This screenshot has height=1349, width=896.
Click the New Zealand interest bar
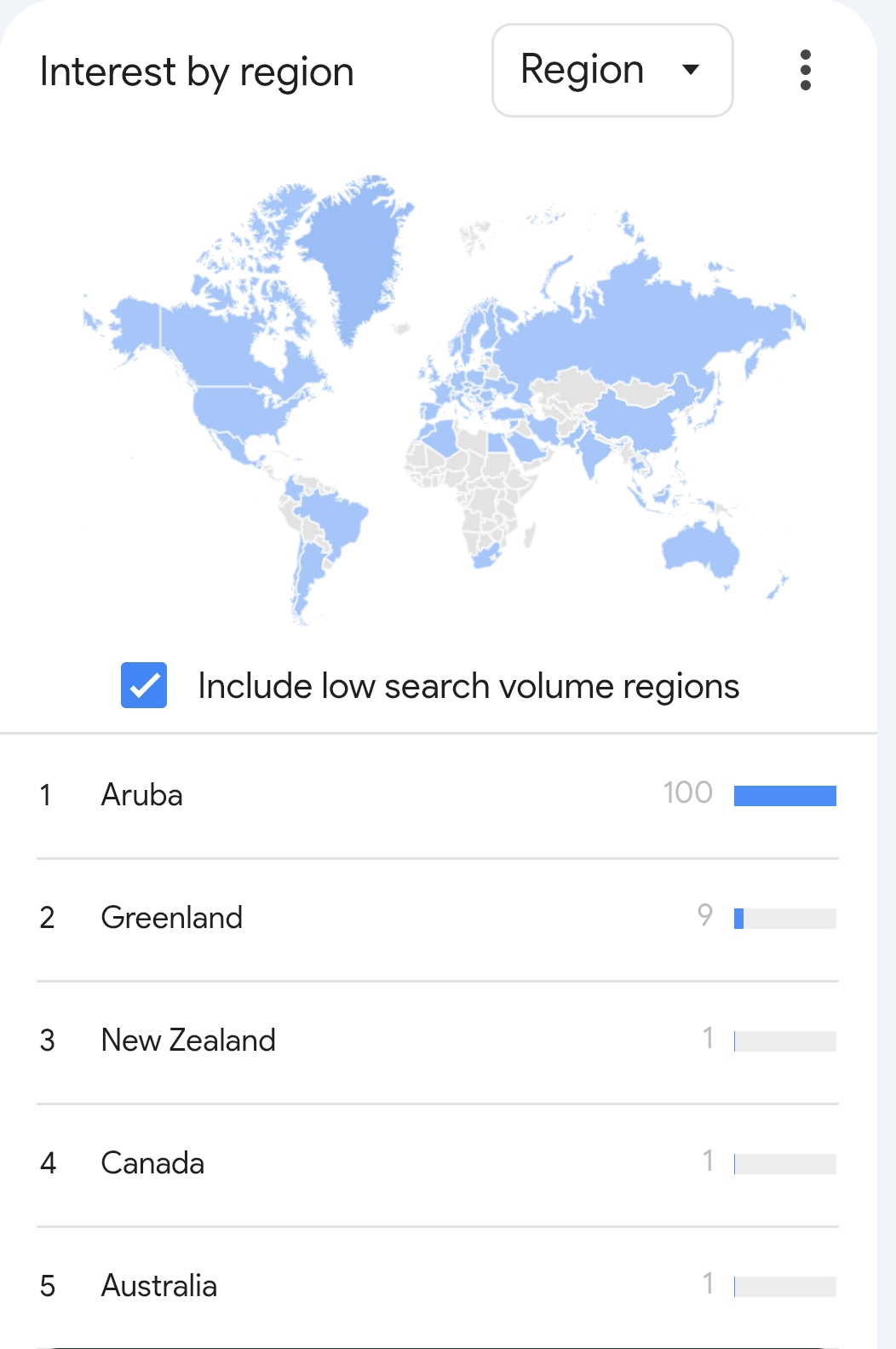pos(785,1041)
